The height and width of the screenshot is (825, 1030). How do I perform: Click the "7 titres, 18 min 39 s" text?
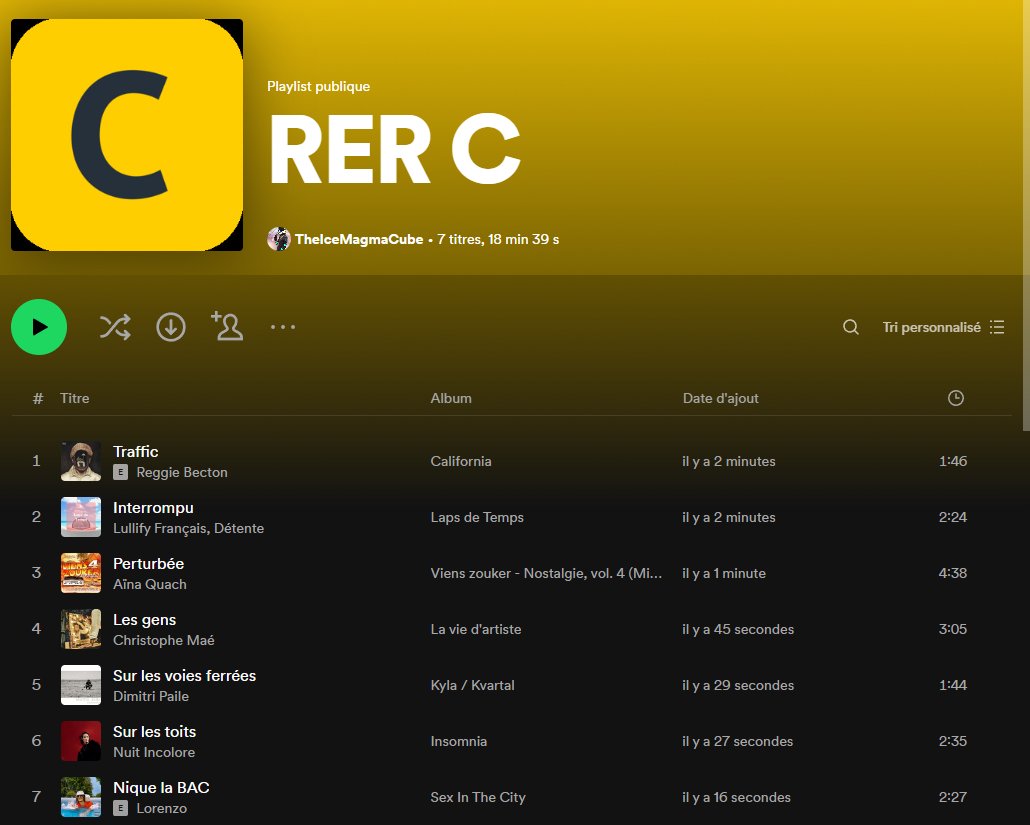(498, 239)
